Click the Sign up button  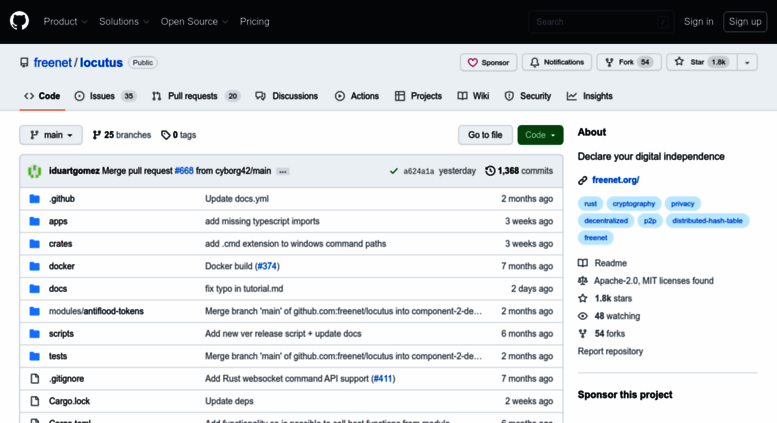(x=745, y=21)
